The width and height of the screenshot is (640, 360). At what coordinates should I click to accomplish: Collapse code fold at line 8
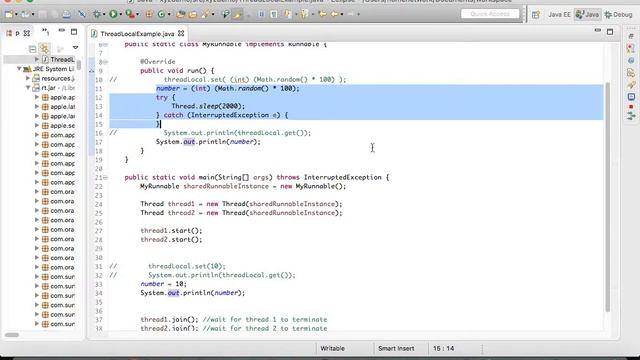tap(105, 62)
